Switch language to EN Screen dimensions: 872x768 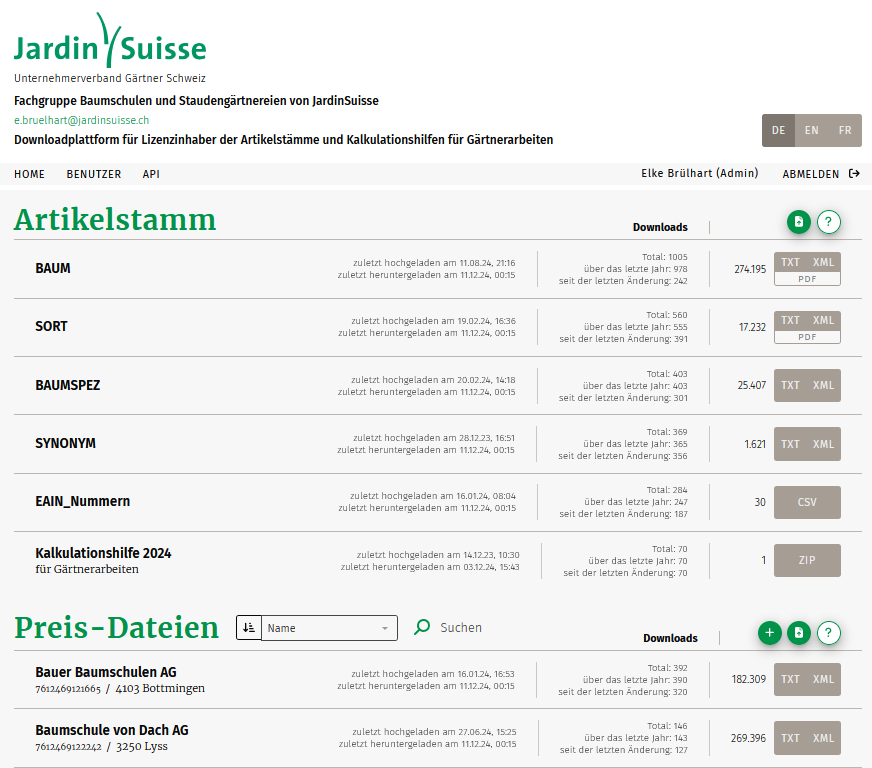[x=811, y=130]
